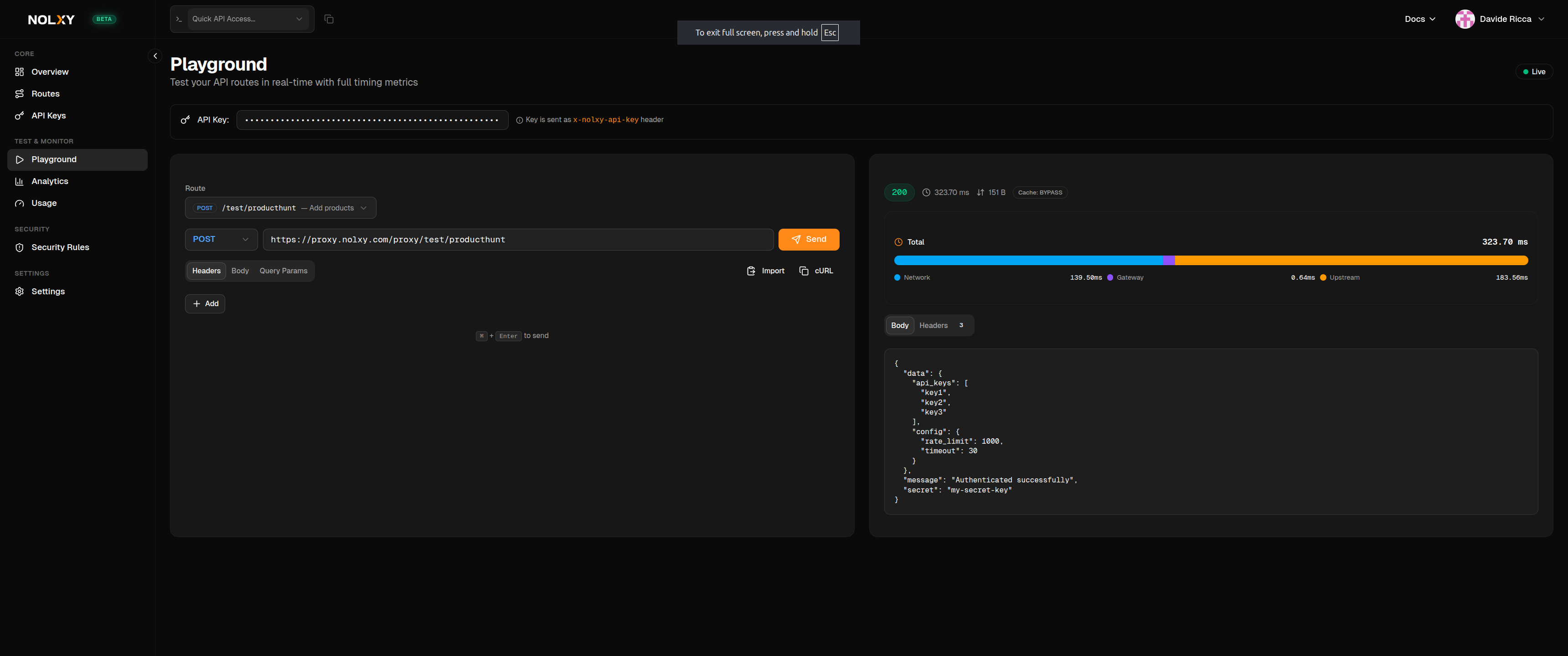Open the Usage page

(x=44, y=203)
